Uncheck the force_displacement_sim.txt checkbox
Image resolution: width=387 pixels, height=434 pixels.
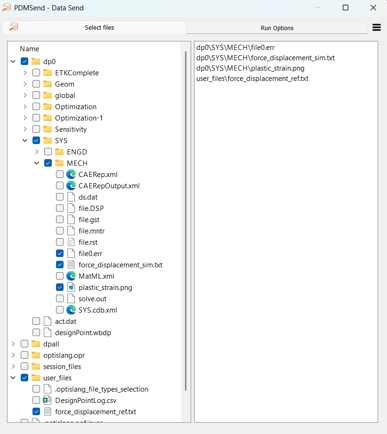(x=60, y=265)
